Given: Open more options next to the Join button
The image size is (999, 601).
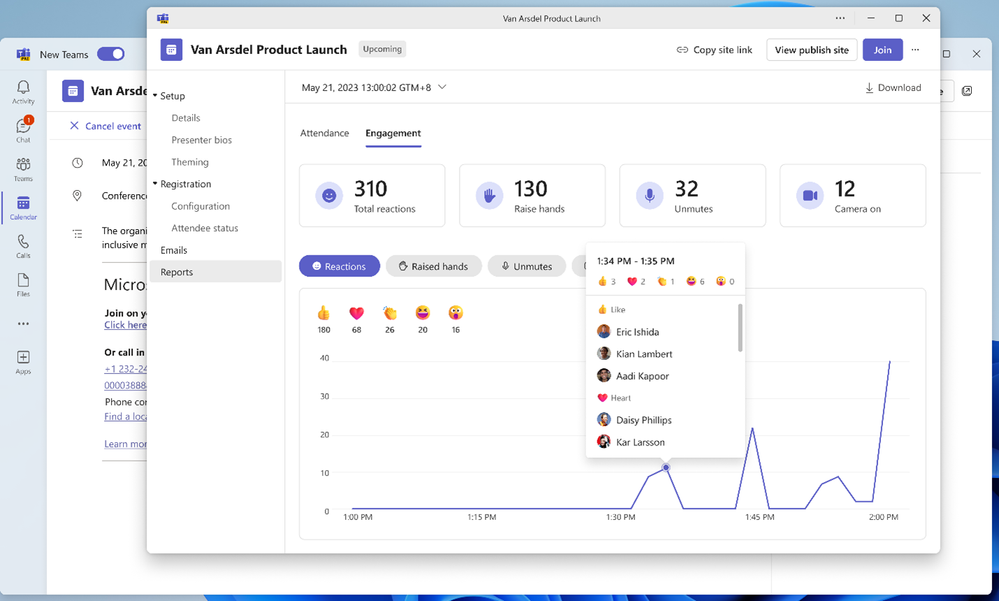Looking at the screenshot, I should click(x=916, y=50).
